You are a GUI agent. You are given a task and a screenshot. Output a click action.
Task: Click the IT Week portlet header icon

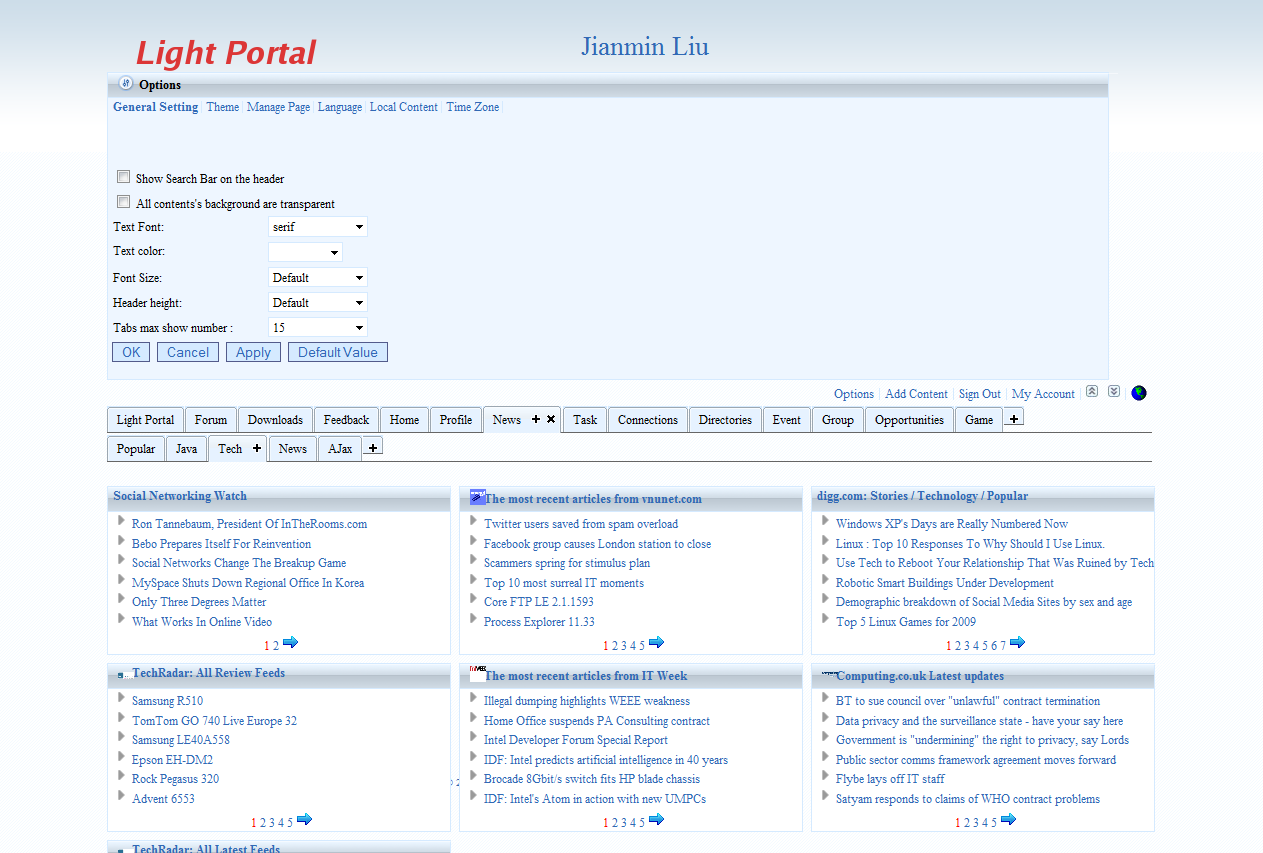click(477, 674)
